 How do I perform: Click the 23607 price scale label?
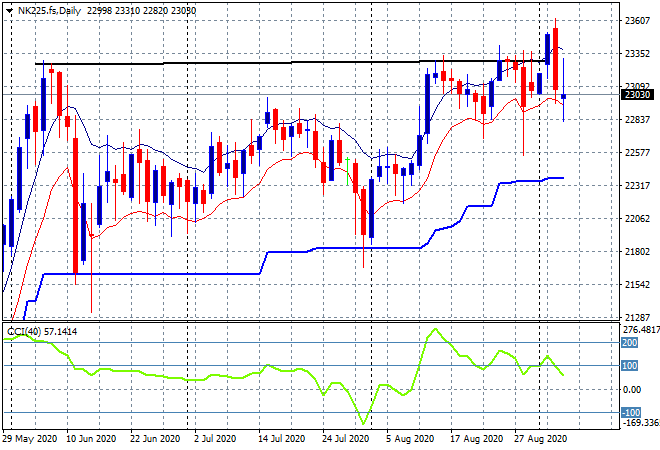637,21
